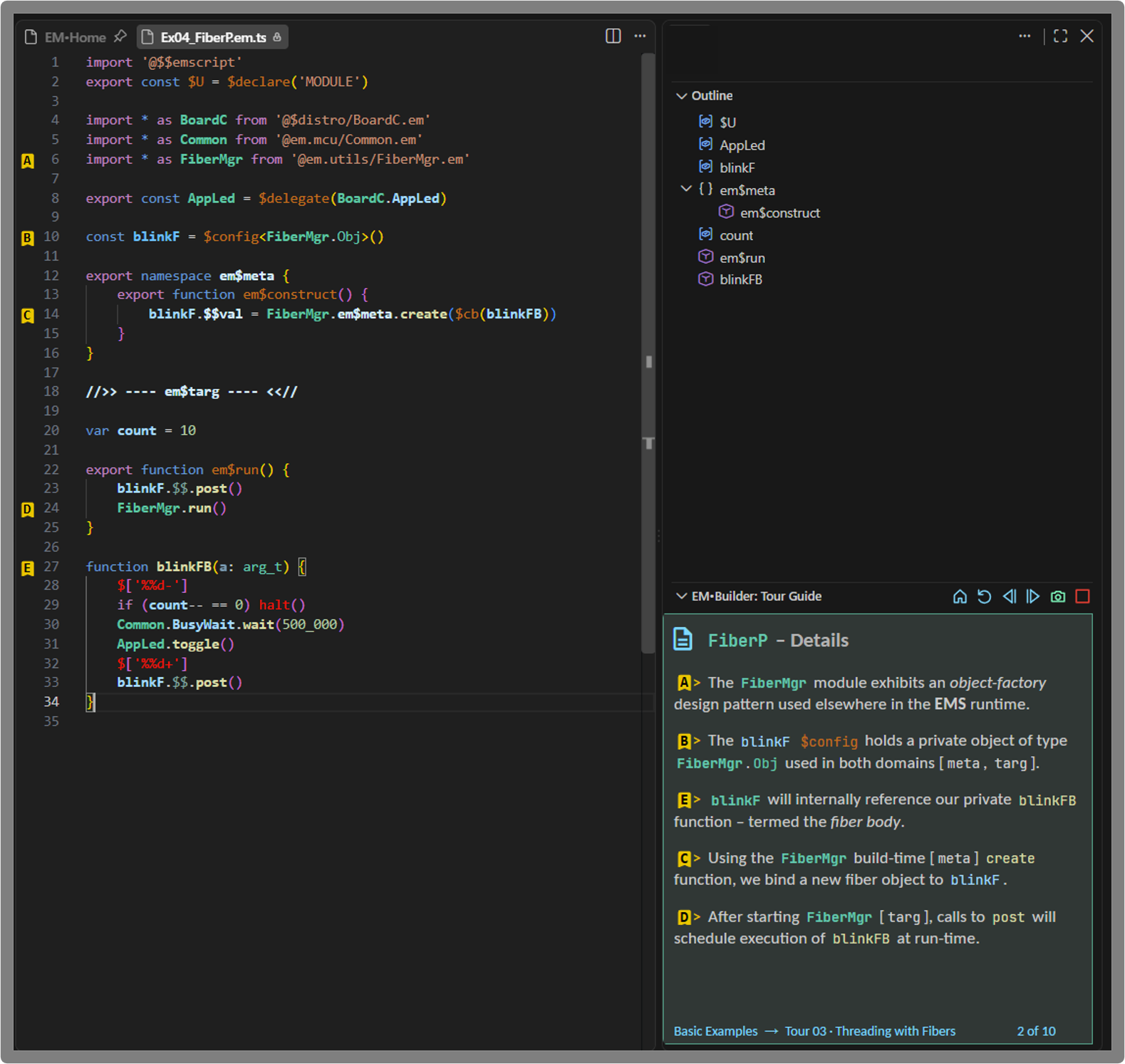Click line number 20 in the gutter
This screenshot has height=1064, width=1125.
click(51, 430)
